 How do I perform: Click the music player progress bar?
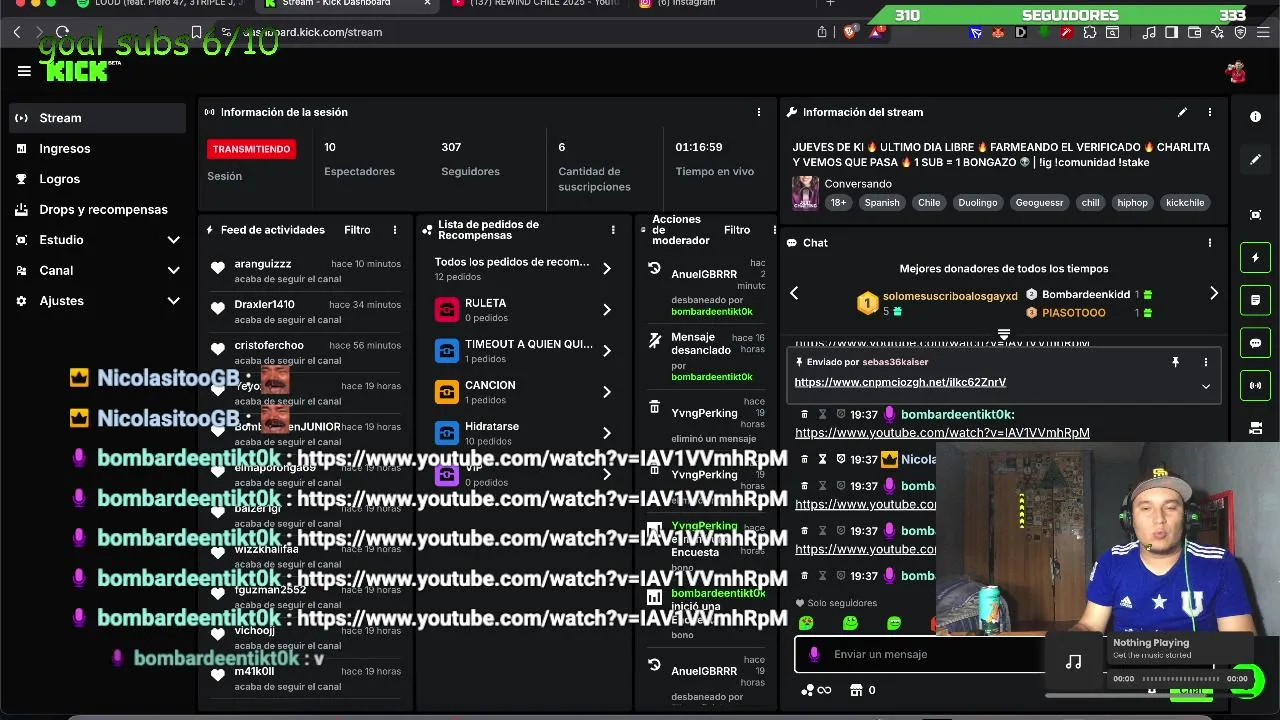[x=1180, y=679]
